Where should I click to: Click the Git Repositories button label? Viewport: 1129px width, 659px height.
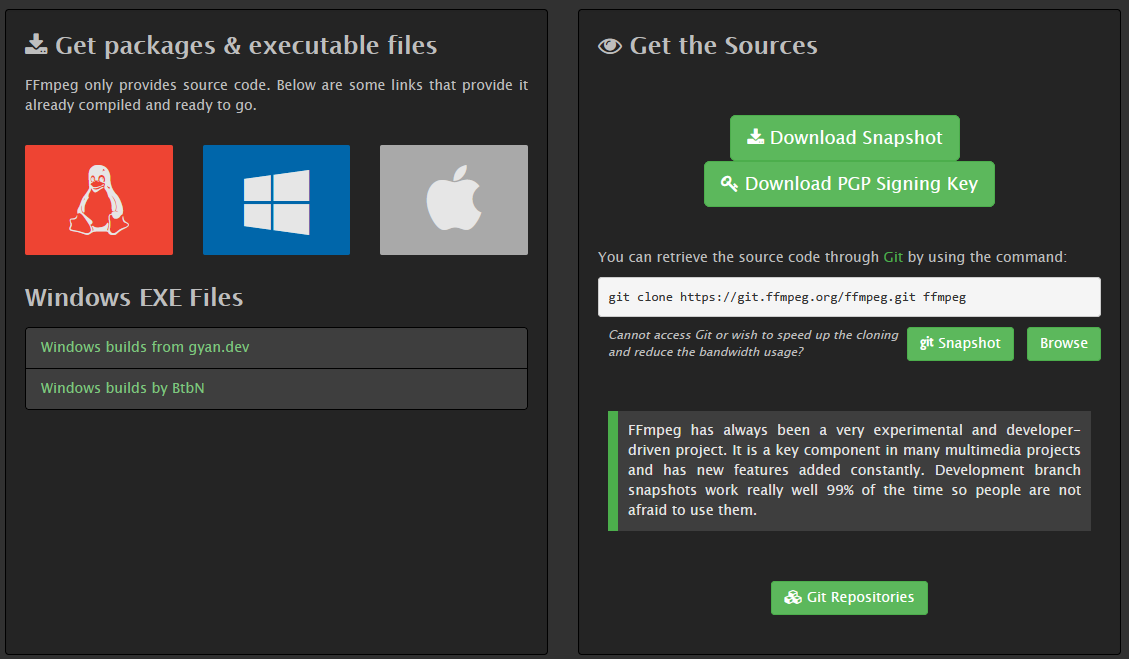(x=860, y=597)
